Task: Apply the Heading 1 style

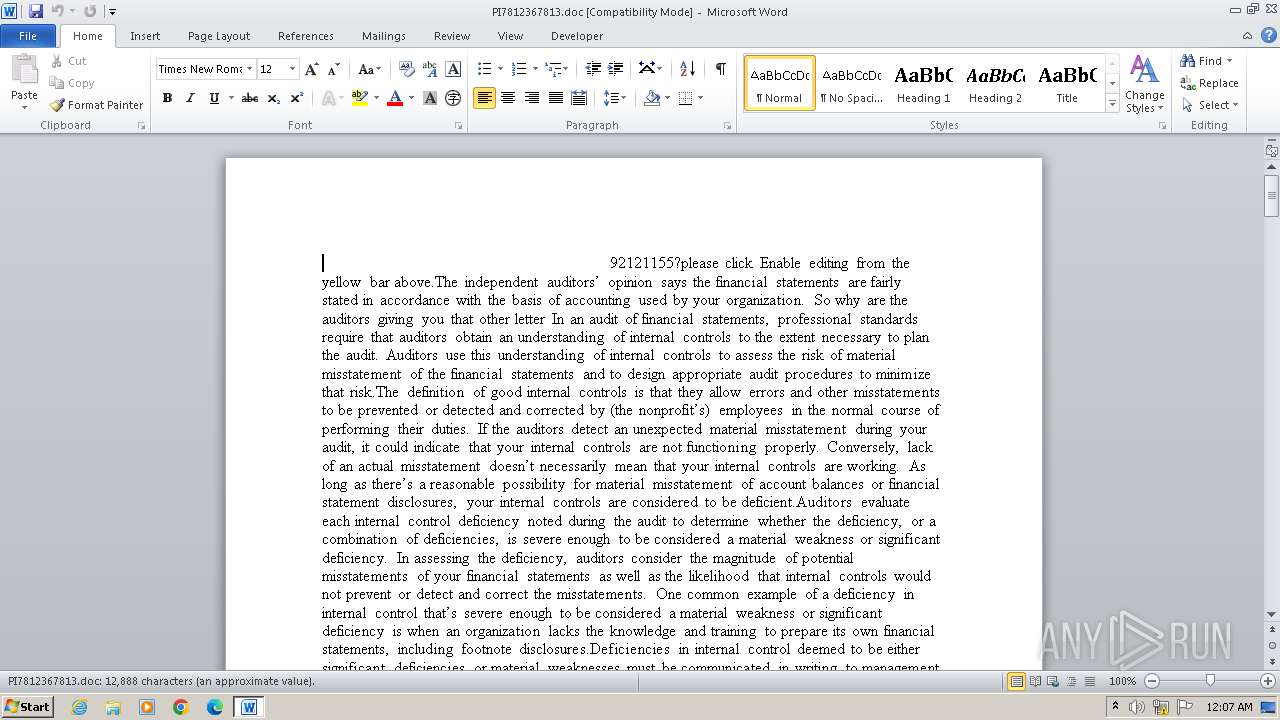Action: (923, 83)
